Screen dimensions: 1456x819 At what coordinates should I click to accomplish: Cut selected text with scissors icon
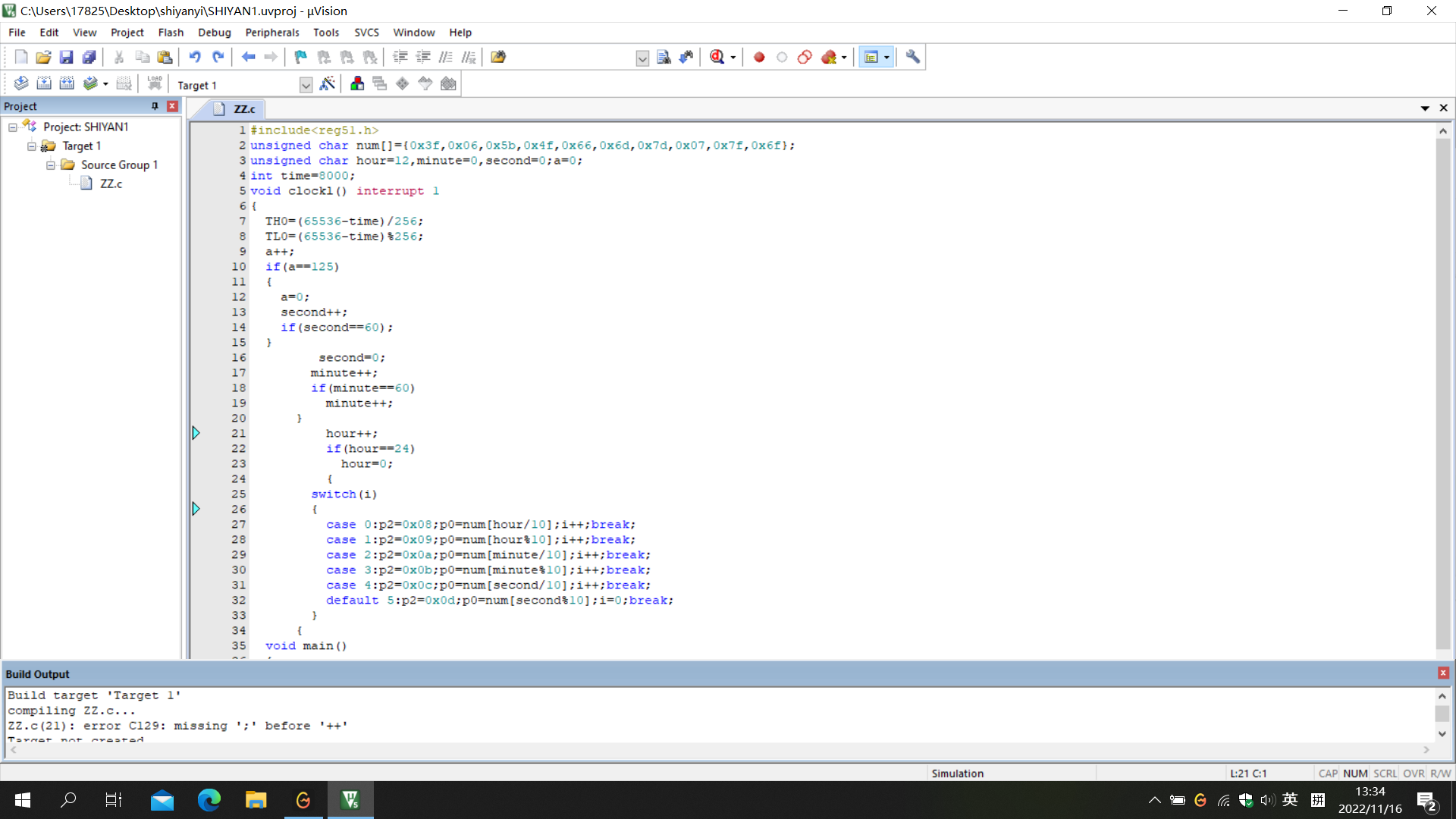(119, 57)
